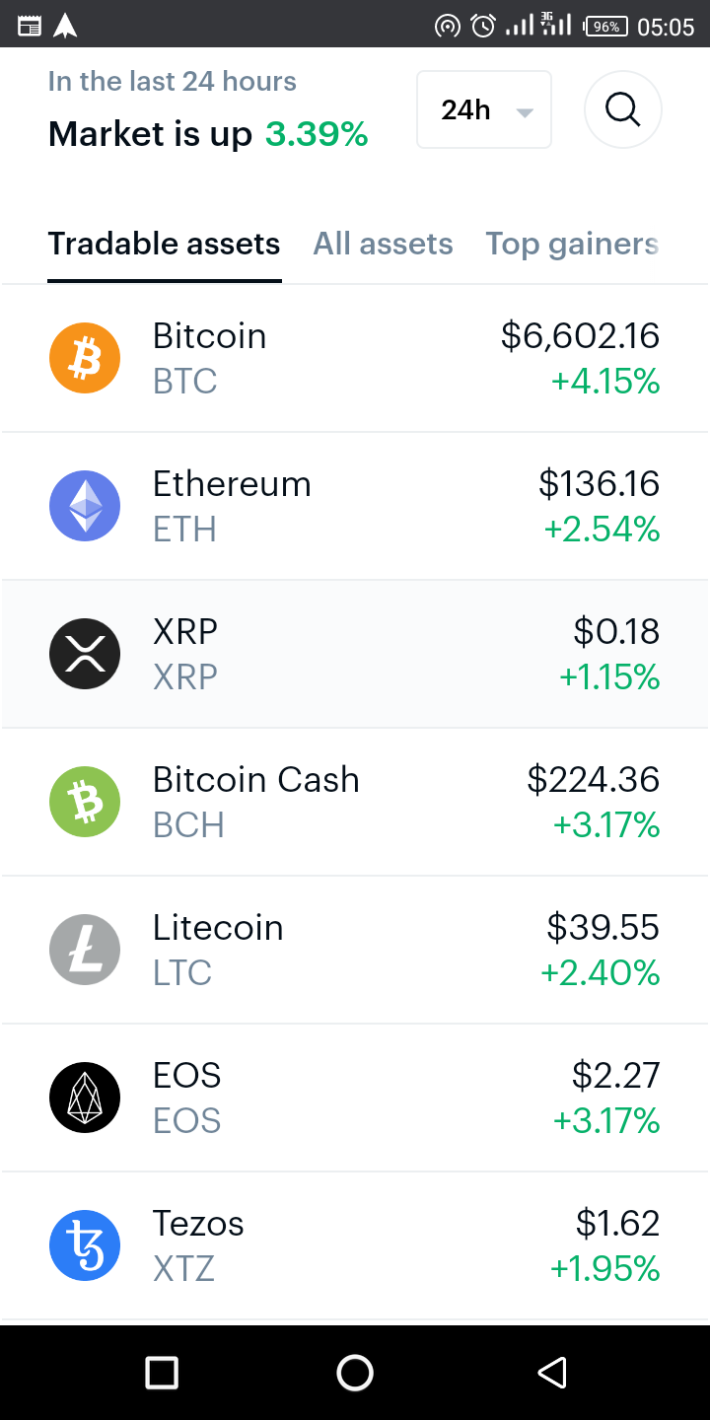Tap the recent apps square button
This screenshot has height=1420, width=710.
coord(161,1372)
